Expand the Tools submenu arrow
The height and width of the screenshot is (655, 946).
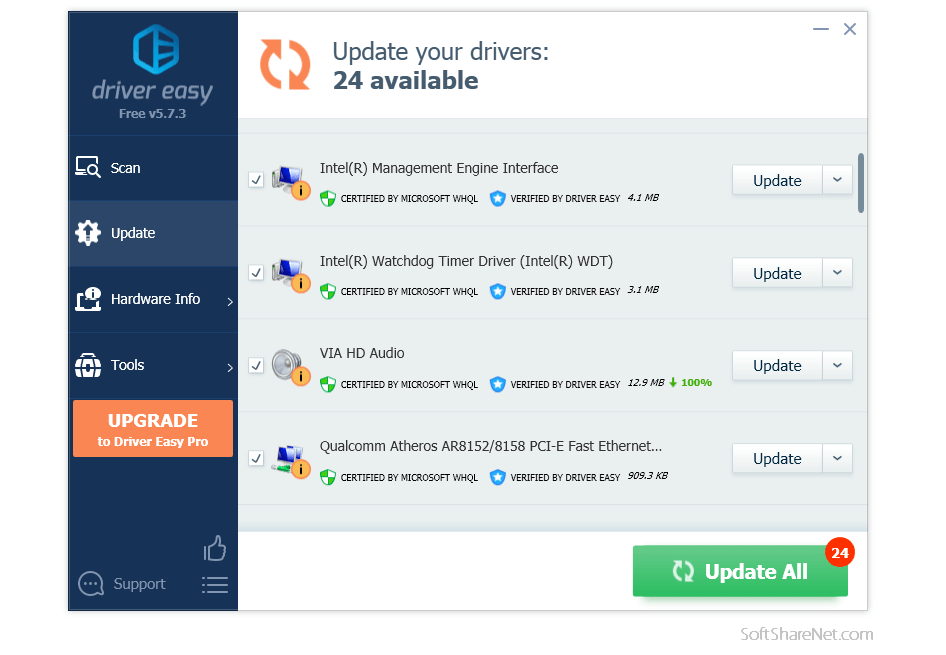(x=230, y=367)
